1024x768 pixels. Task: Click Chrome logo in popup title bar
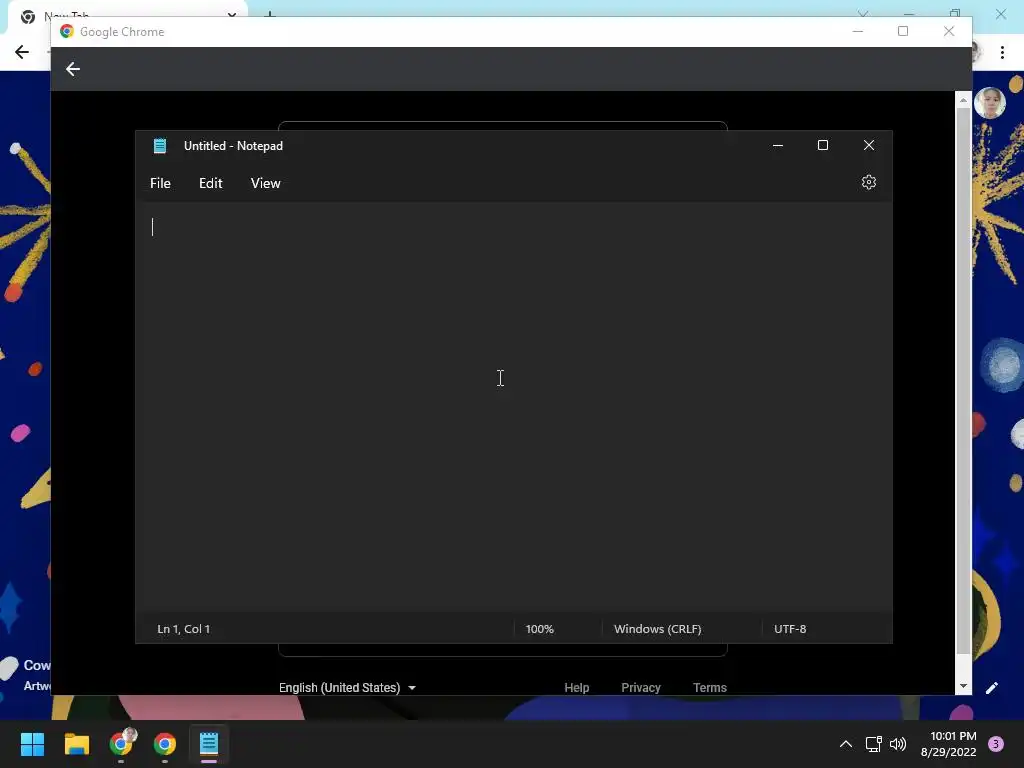tap(67, 31)
